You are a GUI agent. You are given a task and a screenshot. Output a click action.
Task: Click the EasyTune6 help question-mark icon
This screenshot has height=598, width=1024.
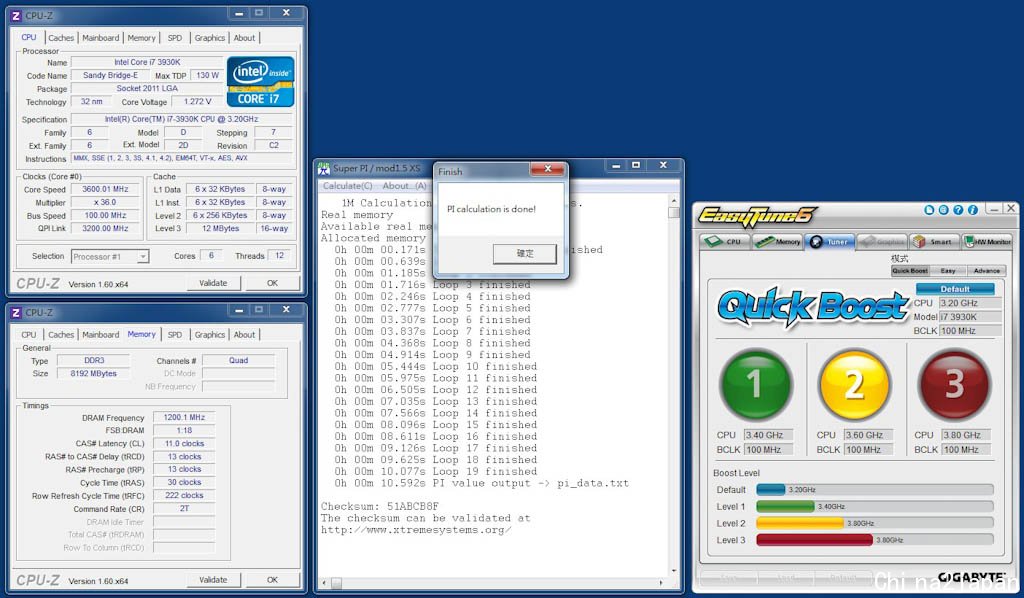(958, 210)
